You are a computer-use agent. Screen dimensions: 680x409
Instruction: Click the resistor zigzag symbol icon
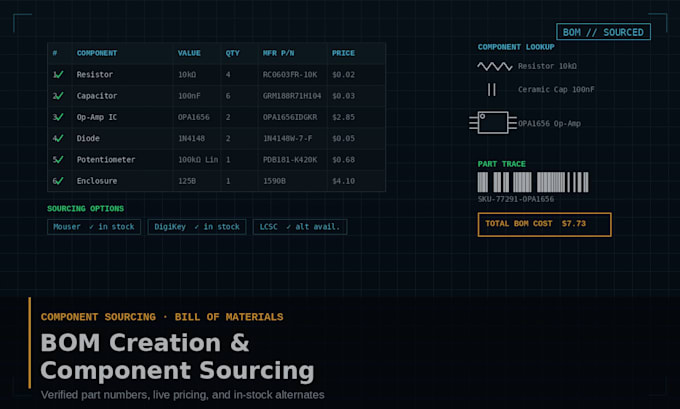(495, 66)
